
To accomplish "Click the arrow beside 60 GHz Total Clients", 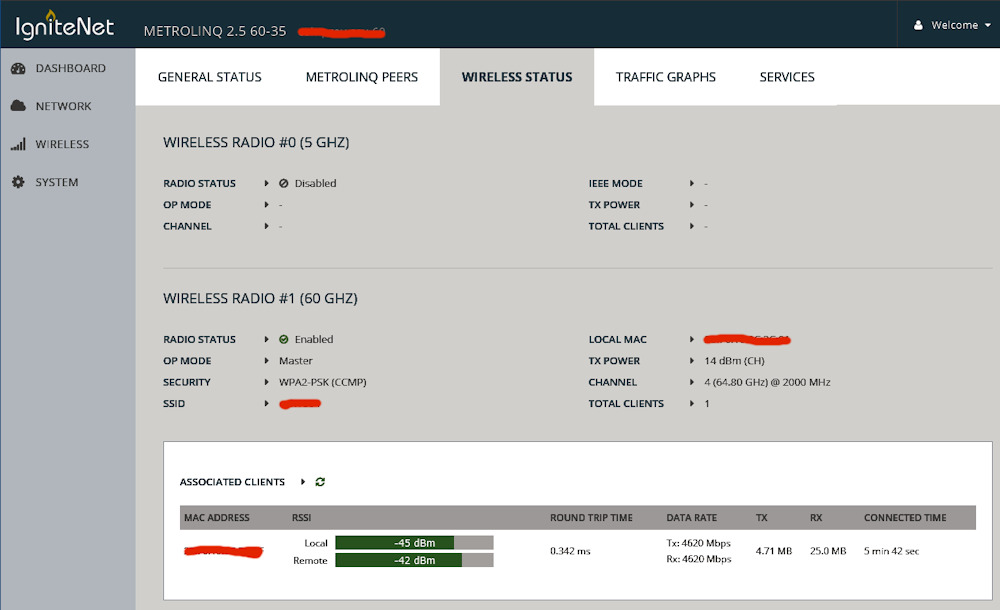I will point(692,403).
